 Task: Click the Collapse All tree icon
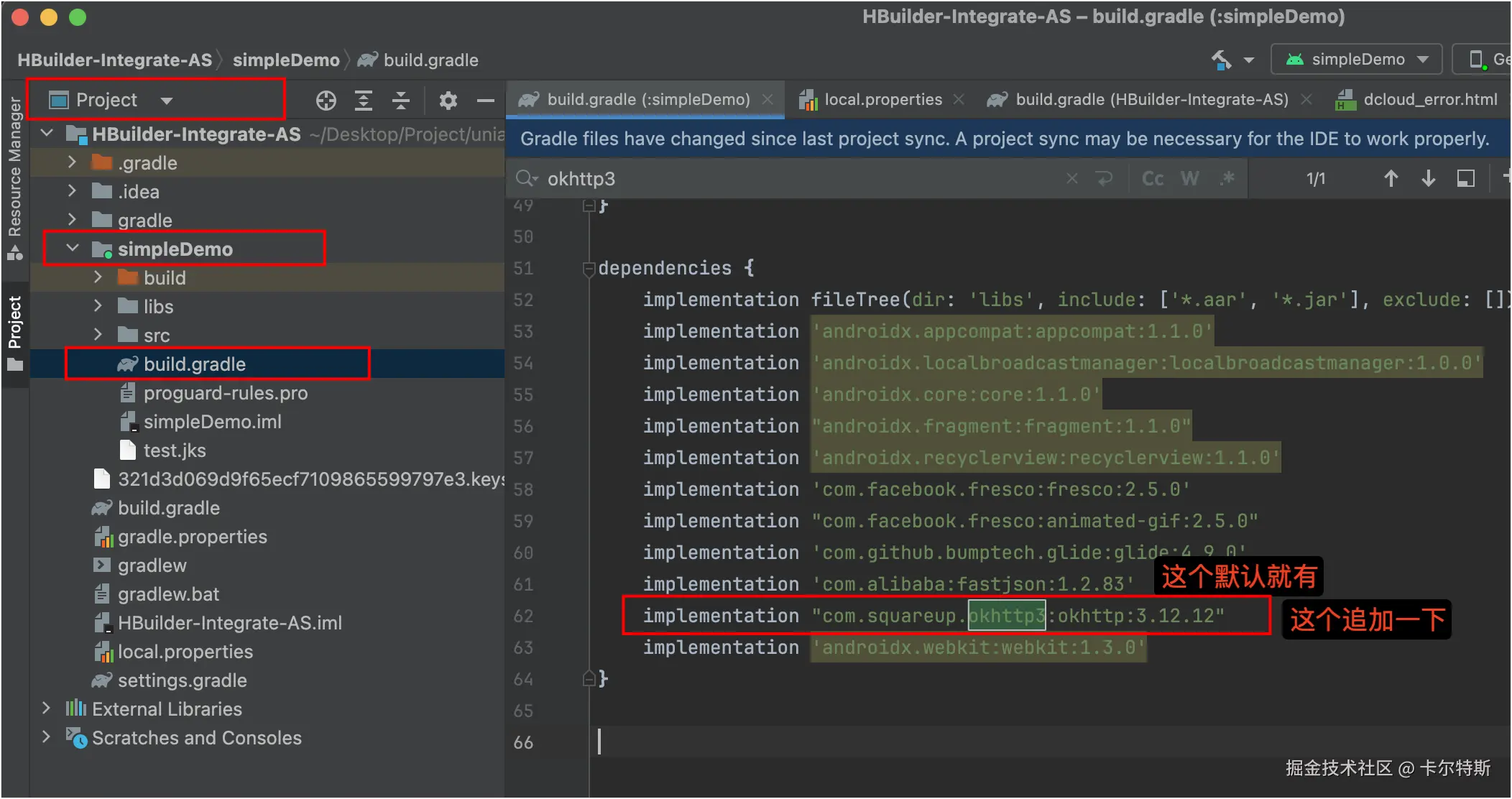pyautogui.click(x=401, y=101)
